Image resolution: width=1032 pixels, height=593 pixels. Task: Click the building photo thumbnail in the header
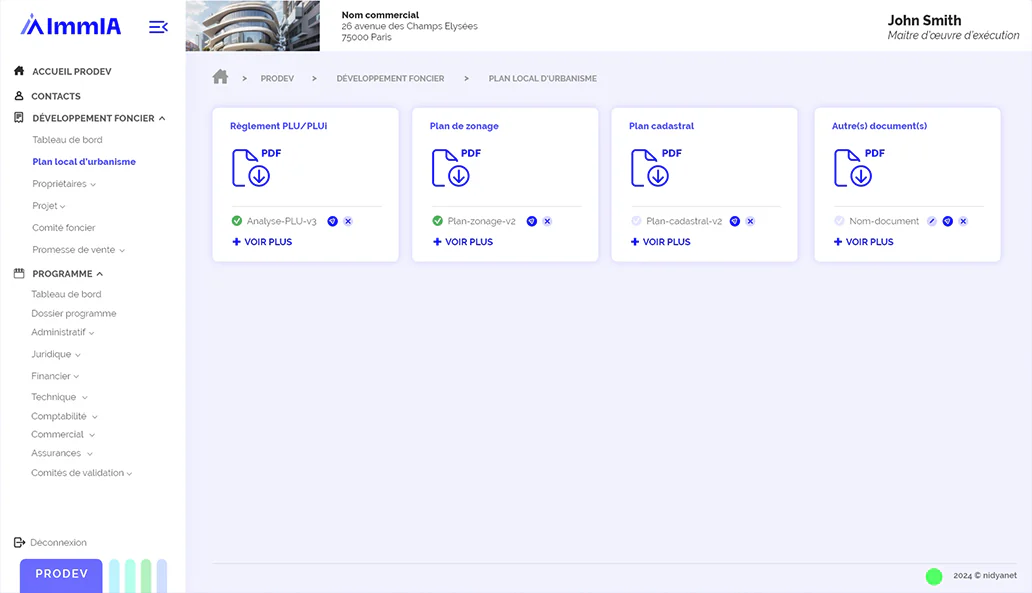(x=253, y=26)
